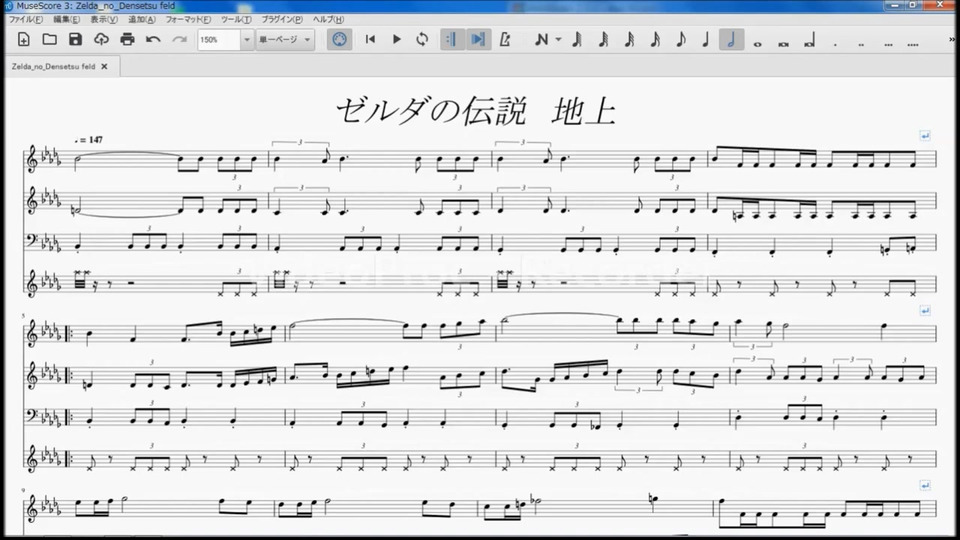The width and height of the screenshot is (960, 540).
Task: Select the title text ゼルダの伝説 地上
Action: click(475, 111)
